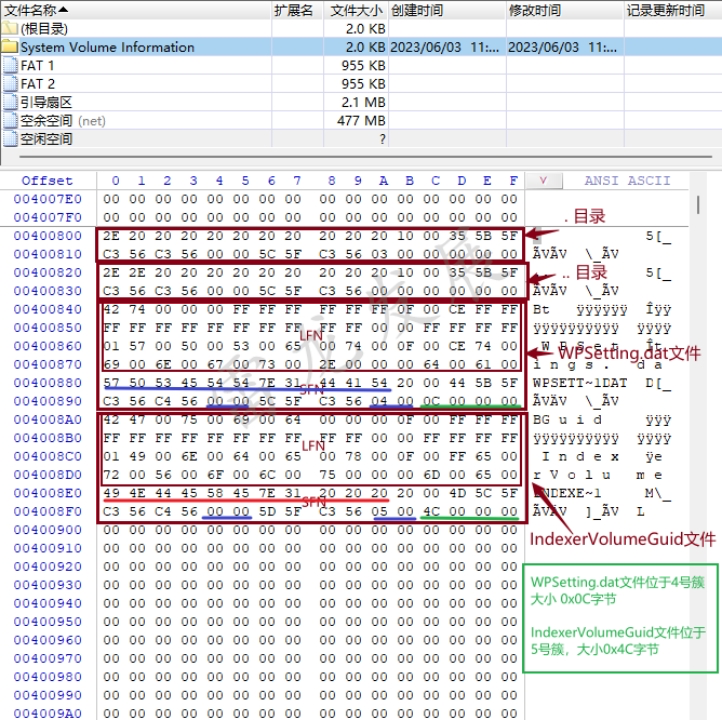The width and height of the screenshot is (722, 720).
Task: Select the System Volume Information row
Action: click(x=361, y=47)
